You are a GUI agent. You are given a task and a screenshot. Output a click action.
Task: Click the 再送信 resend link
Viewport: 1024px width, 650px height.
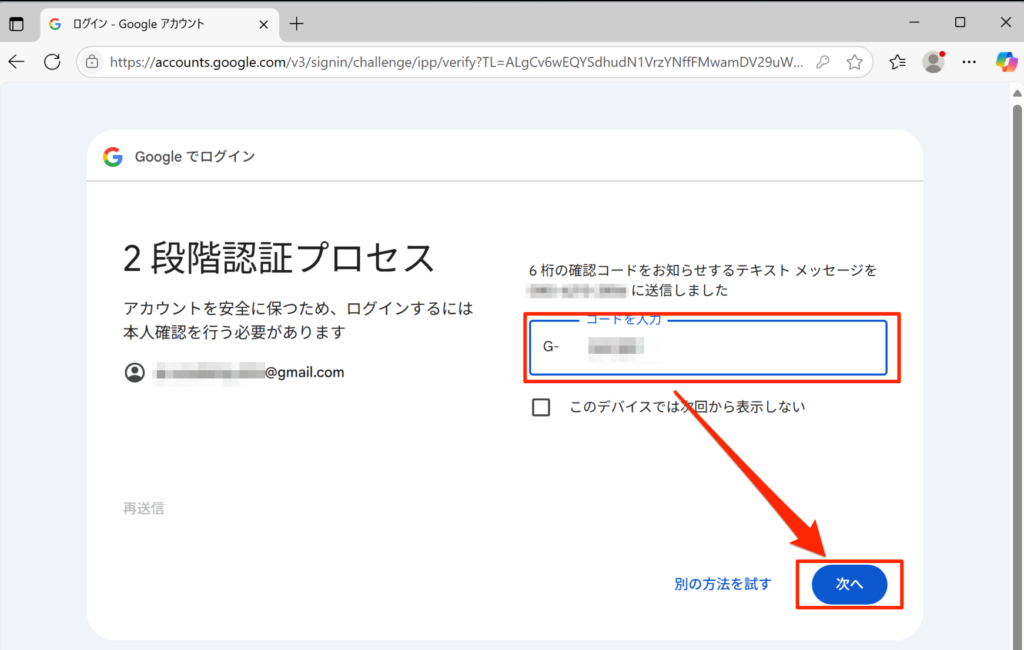[144, 508]
